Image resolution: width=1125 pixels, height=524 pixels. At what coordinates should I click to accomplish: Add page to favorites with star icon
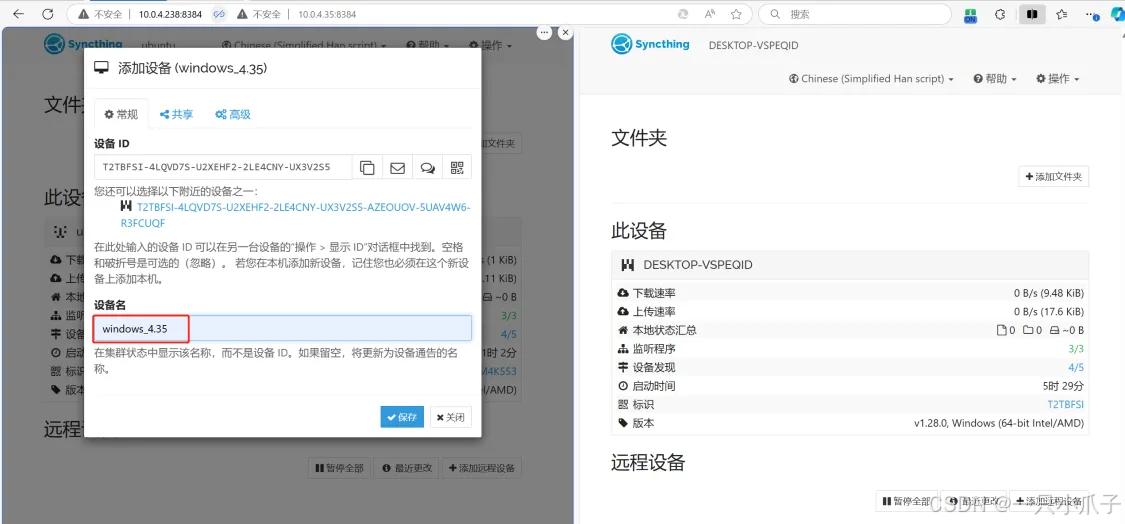(x=735, y=14)
